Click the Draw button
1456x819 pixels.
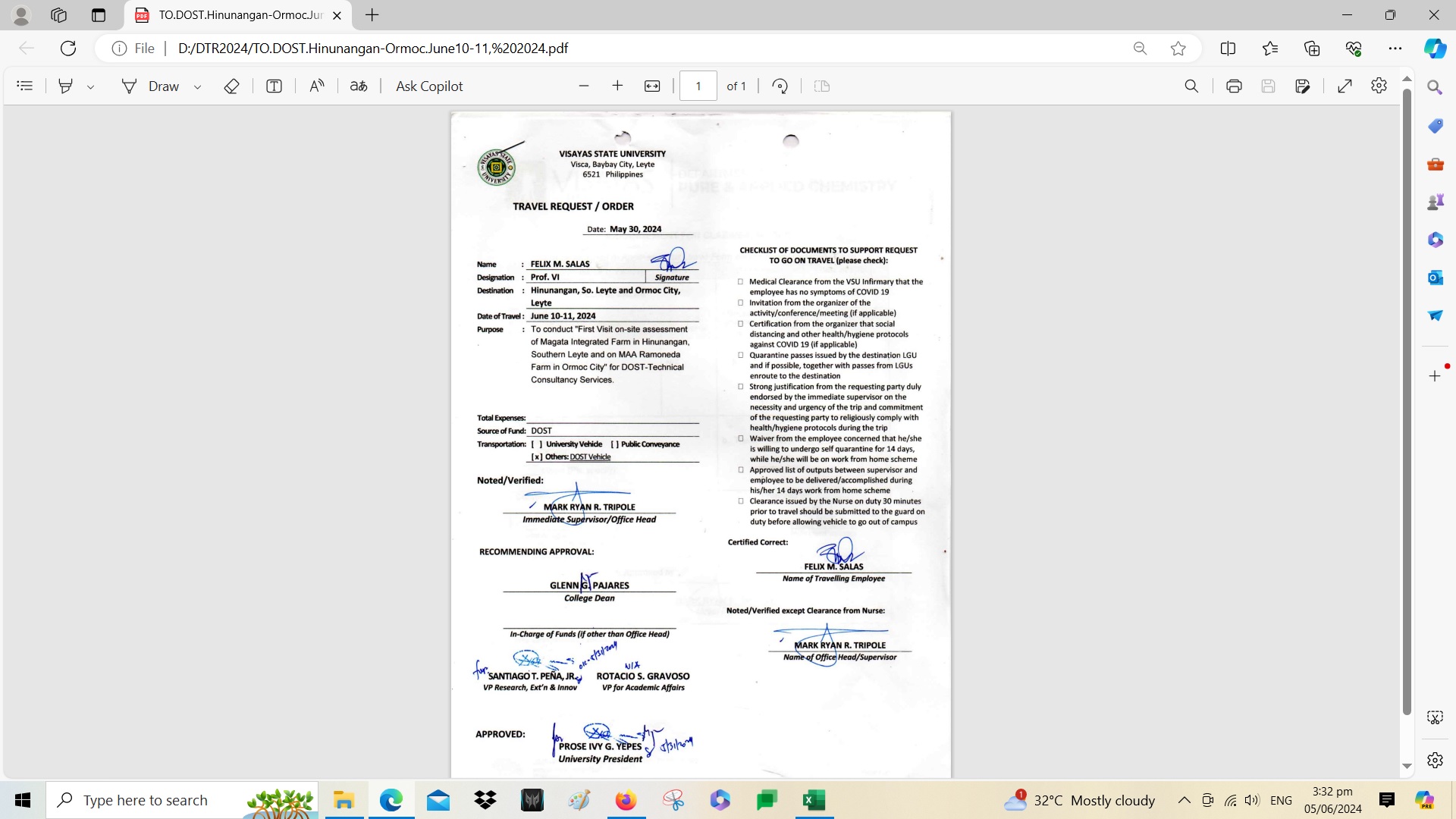(x=151, y=86)
